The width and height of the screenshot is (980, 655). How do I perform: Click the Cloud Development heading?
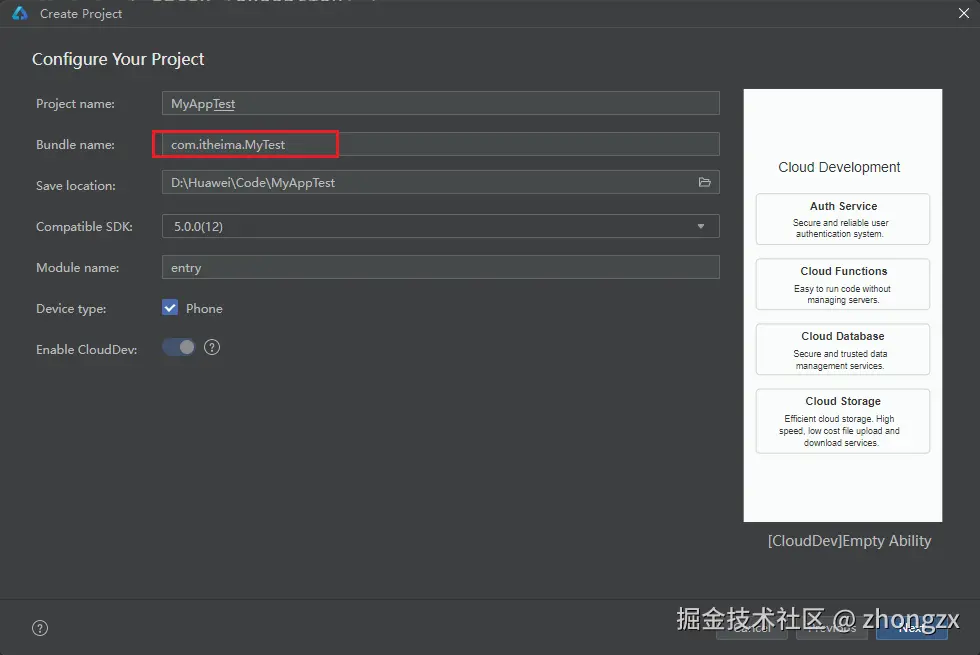[x=839, y=167]
